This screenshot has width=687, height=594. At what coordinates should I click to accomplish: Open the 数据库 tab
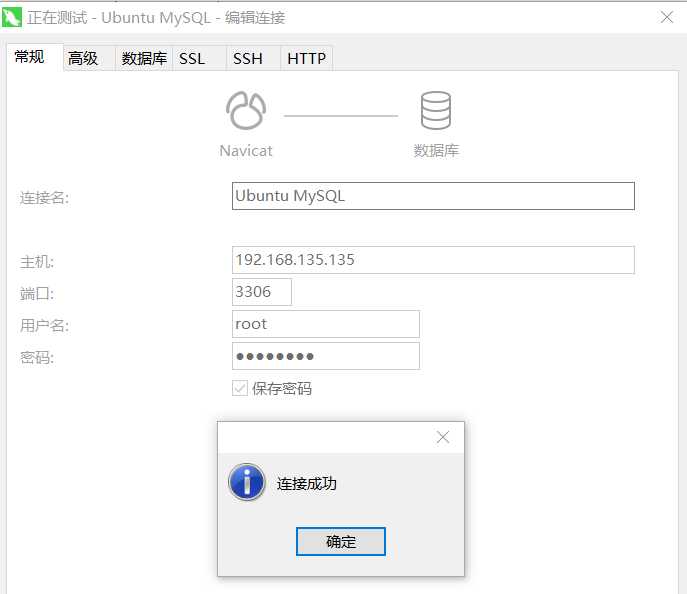pos(144,58)
